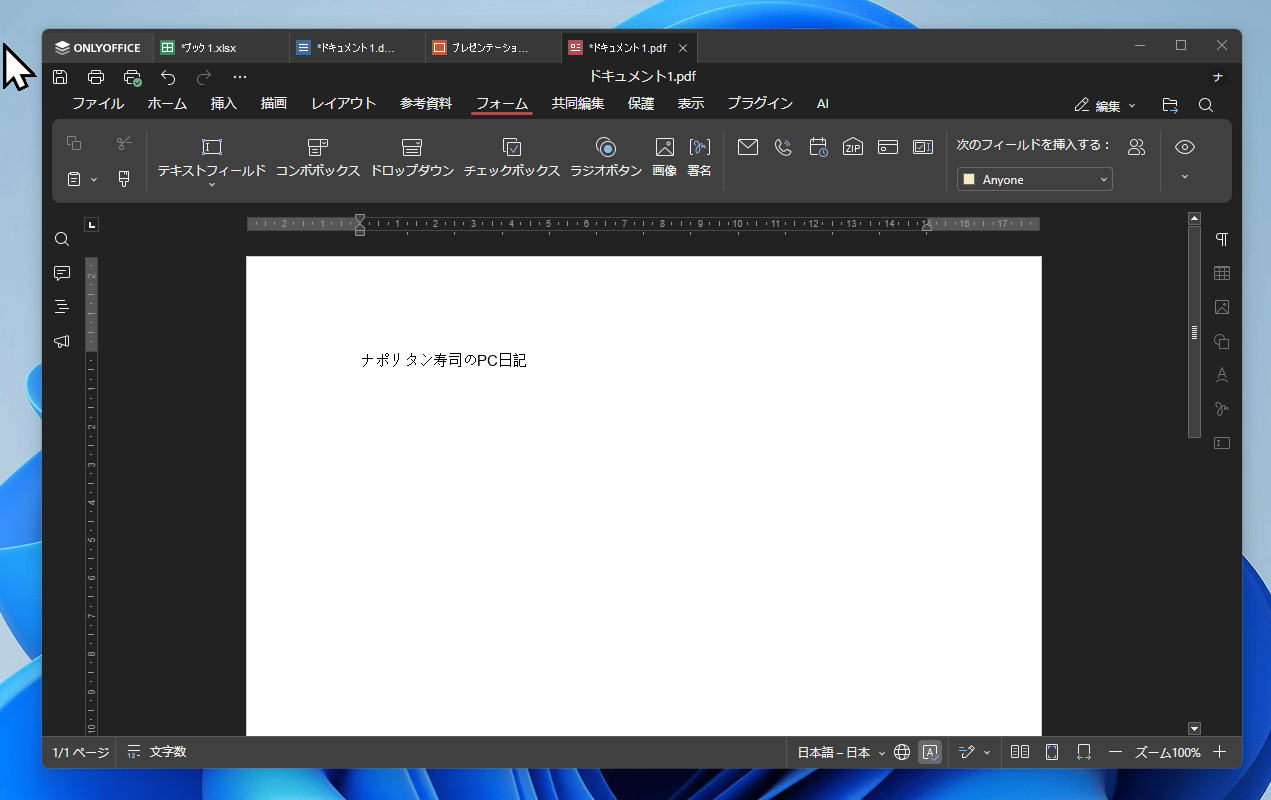Open the feedback megaphone icon
This screenshot has height=800, width=1271.
pyautogui.click(x=62, y=341)
